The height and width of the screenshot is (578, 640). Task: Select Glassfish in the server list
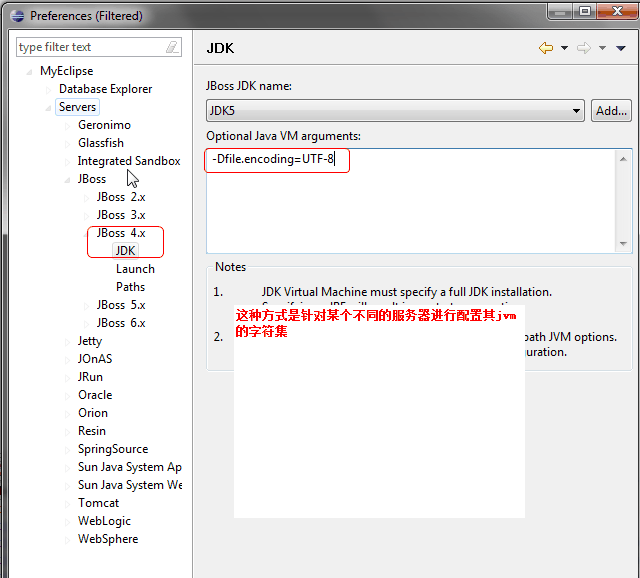[101, 143]
